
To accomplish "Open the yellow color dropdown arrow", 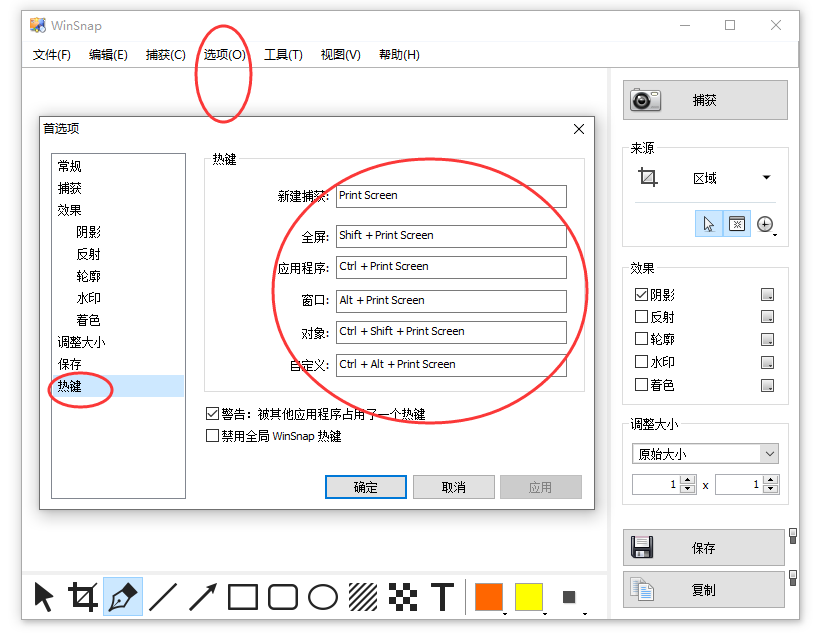I will [x=545, y=614].
